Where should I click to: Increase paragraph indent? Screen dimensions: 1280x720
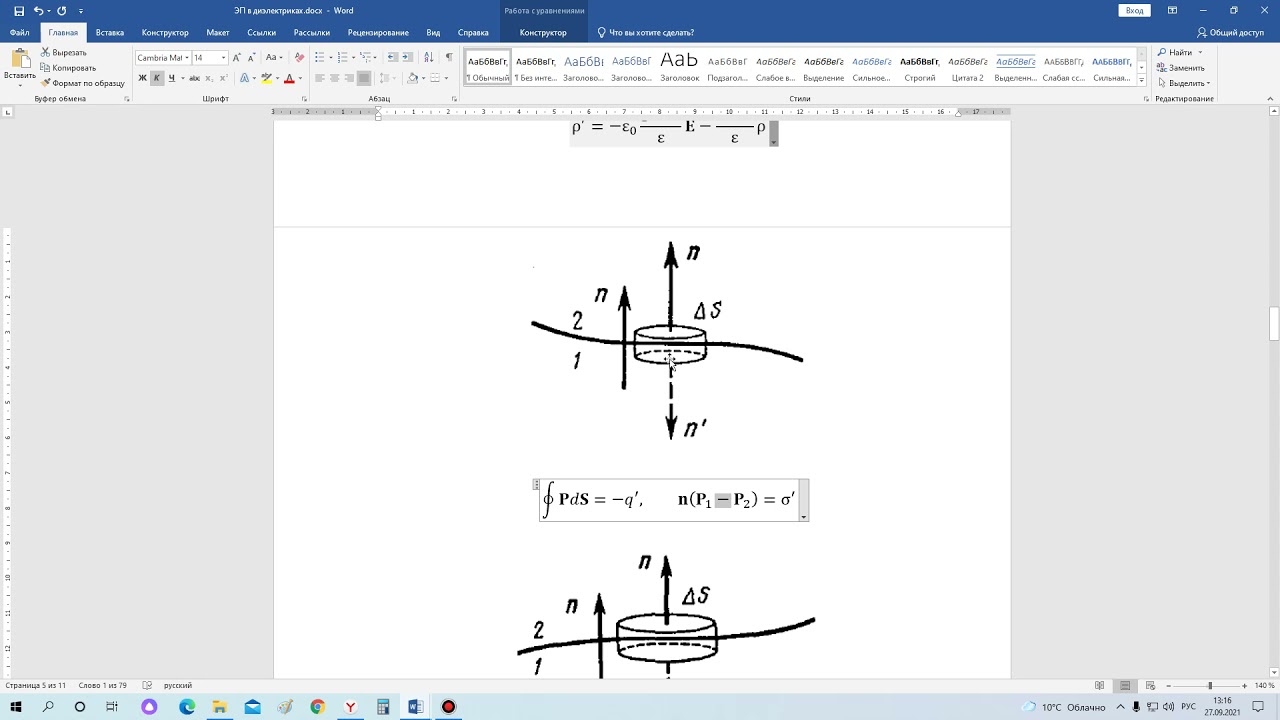[x=408, y=58]
